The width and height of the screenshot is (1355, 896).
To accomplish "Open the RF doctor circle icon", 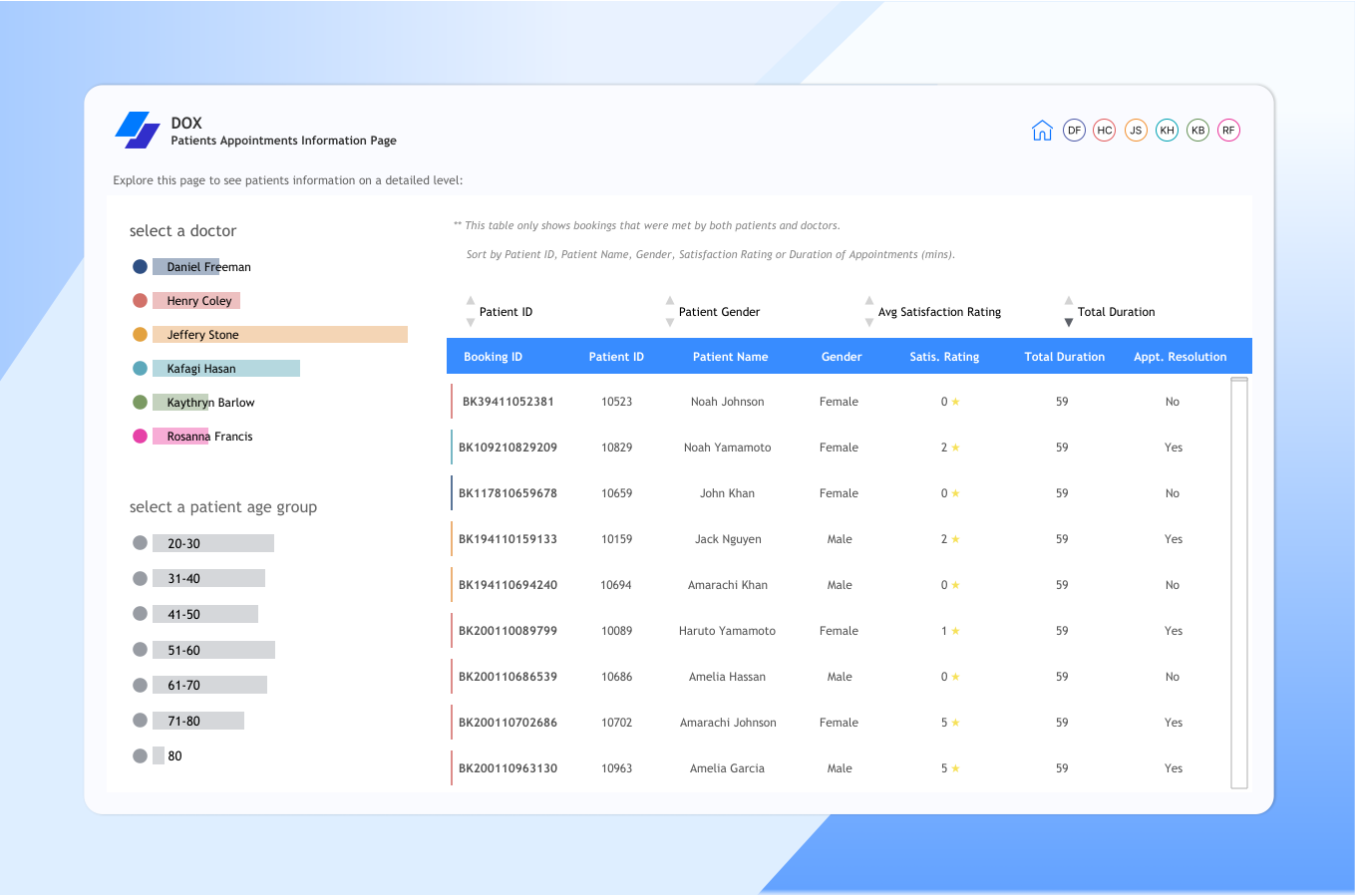I will click(1228, 131).
